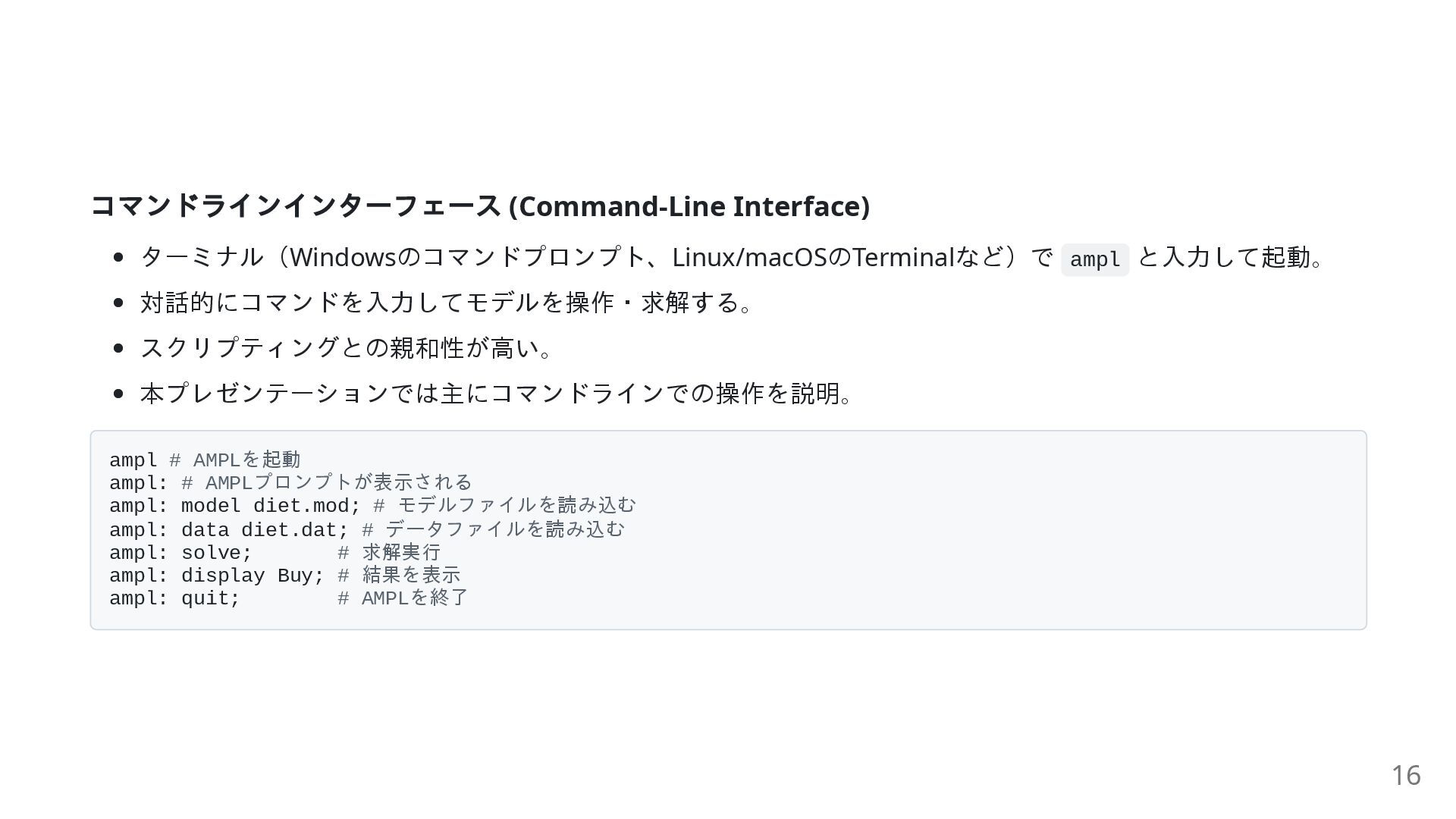Click the slide page number 16
Image resolution: width=1456 pixels, height=819 pixels.
coord(1405,775)
